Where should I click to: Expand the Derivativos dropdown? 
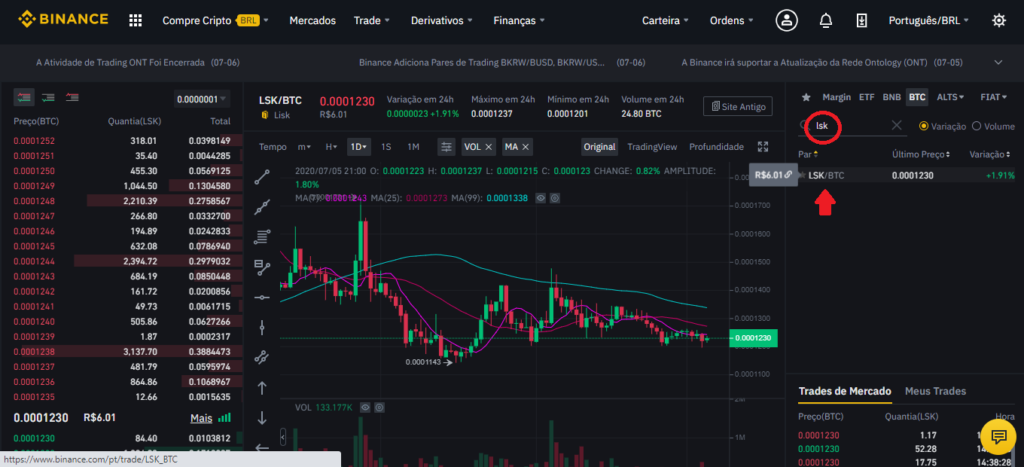coord(441,20)
